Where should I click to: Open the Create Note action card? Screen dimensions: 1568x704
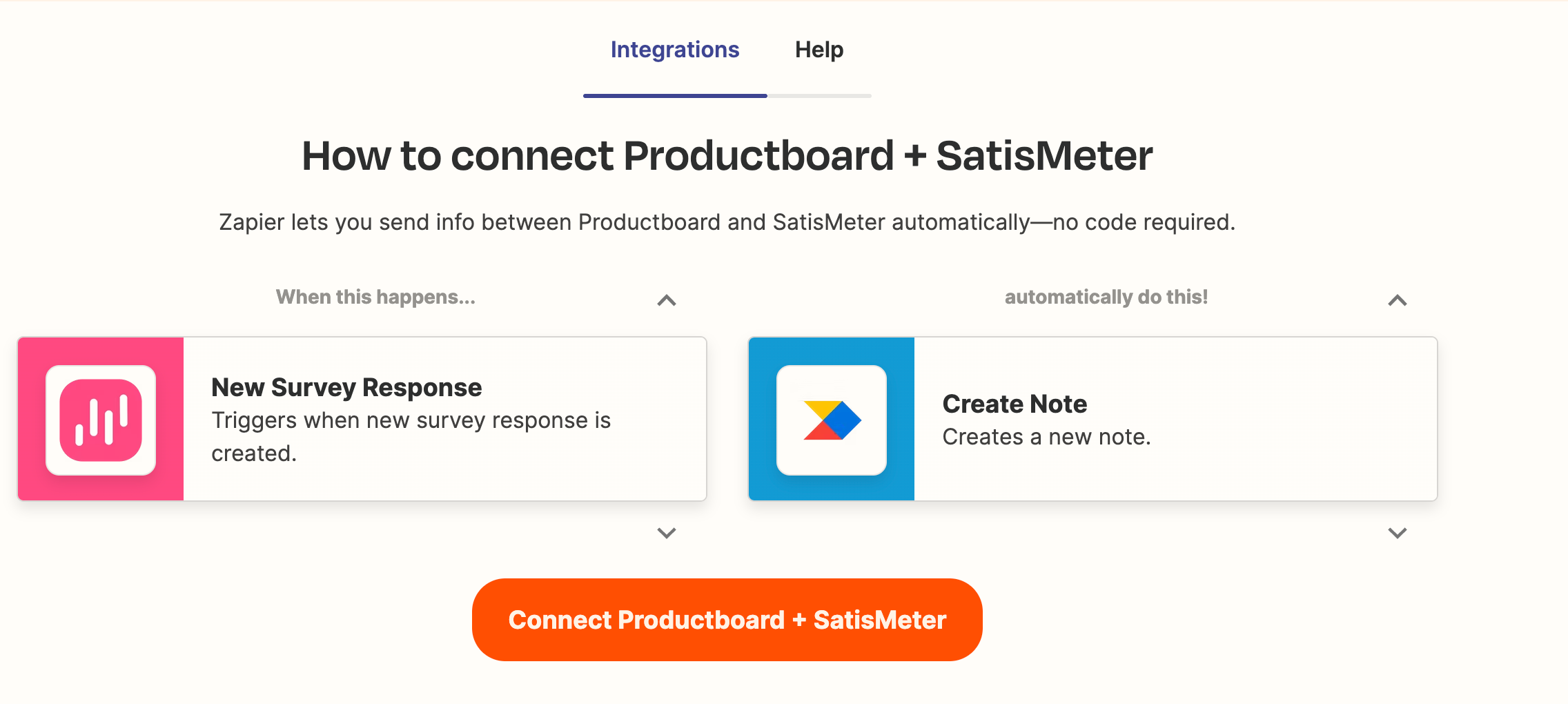[x=1173, y=418]
